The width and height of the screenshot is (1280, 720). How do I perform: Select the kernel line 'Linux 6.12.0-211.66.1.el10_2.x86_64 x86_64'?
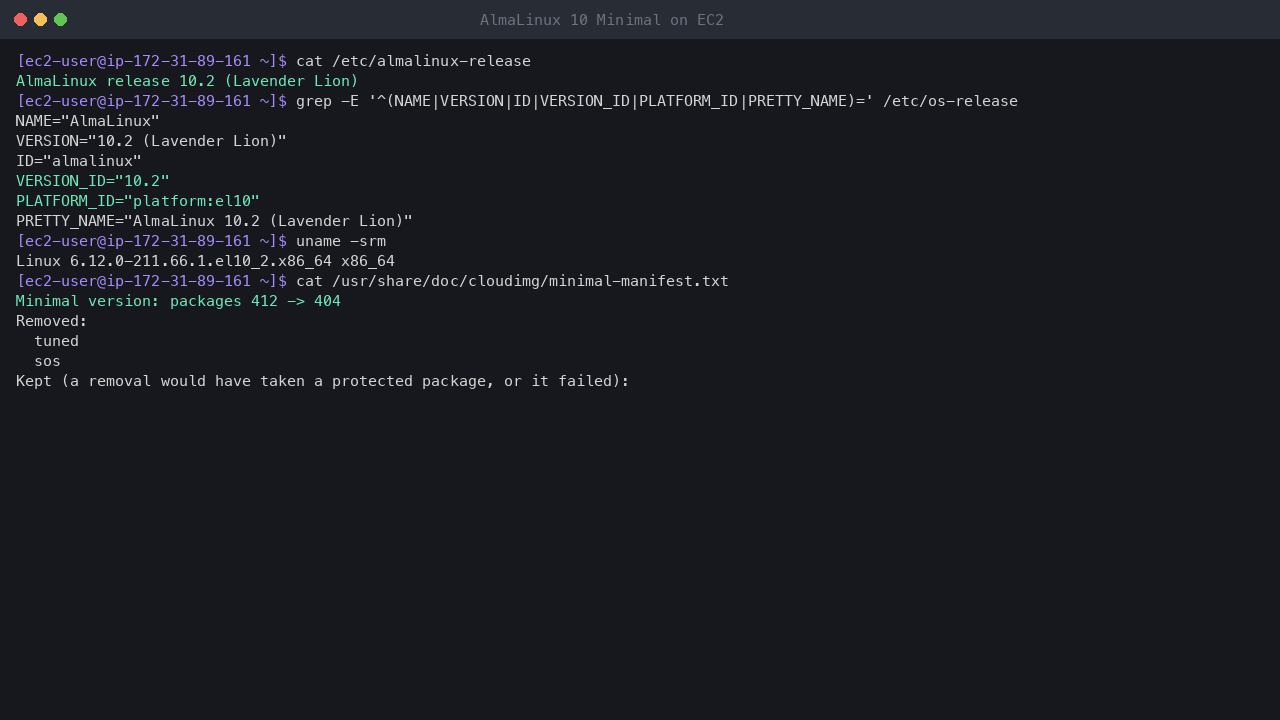pyautogui.click(x=205, y=261)
